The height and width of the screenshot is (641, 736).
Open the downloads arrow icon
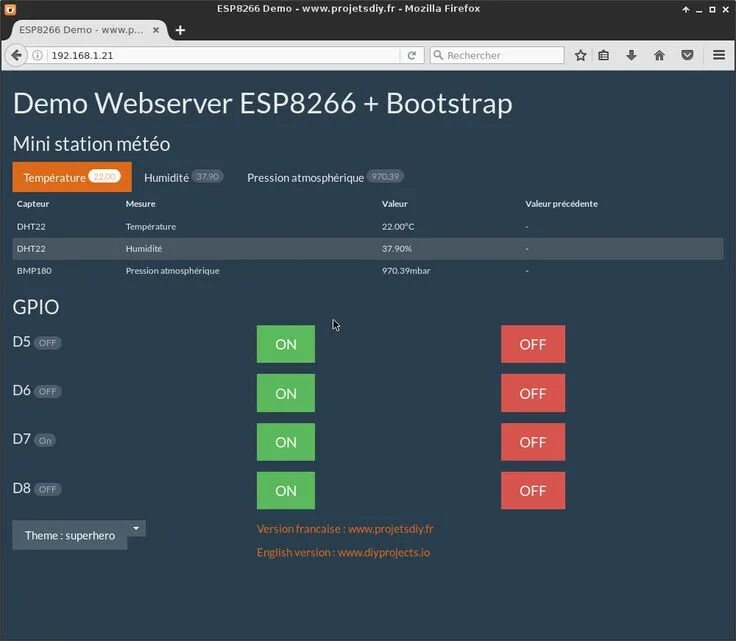tap(631, 55)
